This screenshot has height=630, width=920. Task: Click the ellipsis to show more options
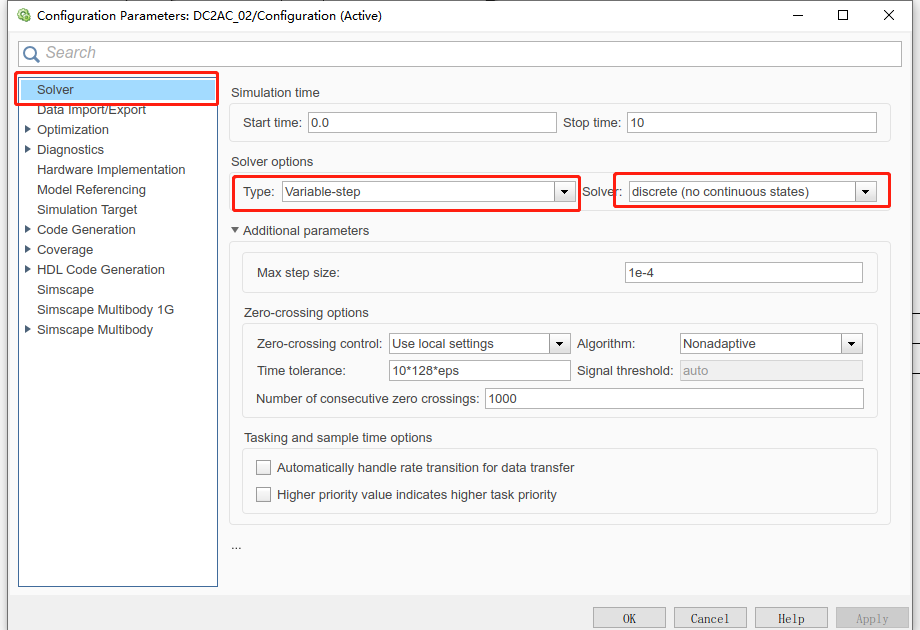[236, 547]
